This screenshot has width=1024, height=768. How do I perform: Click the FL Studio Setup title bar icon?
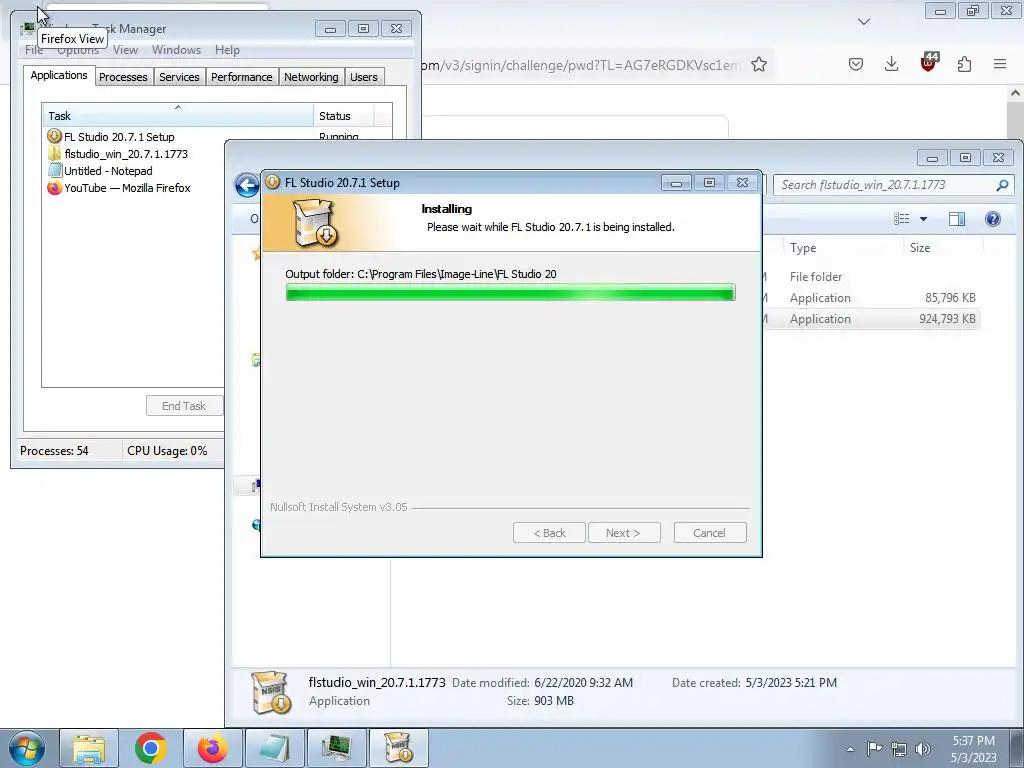point(273,183)
